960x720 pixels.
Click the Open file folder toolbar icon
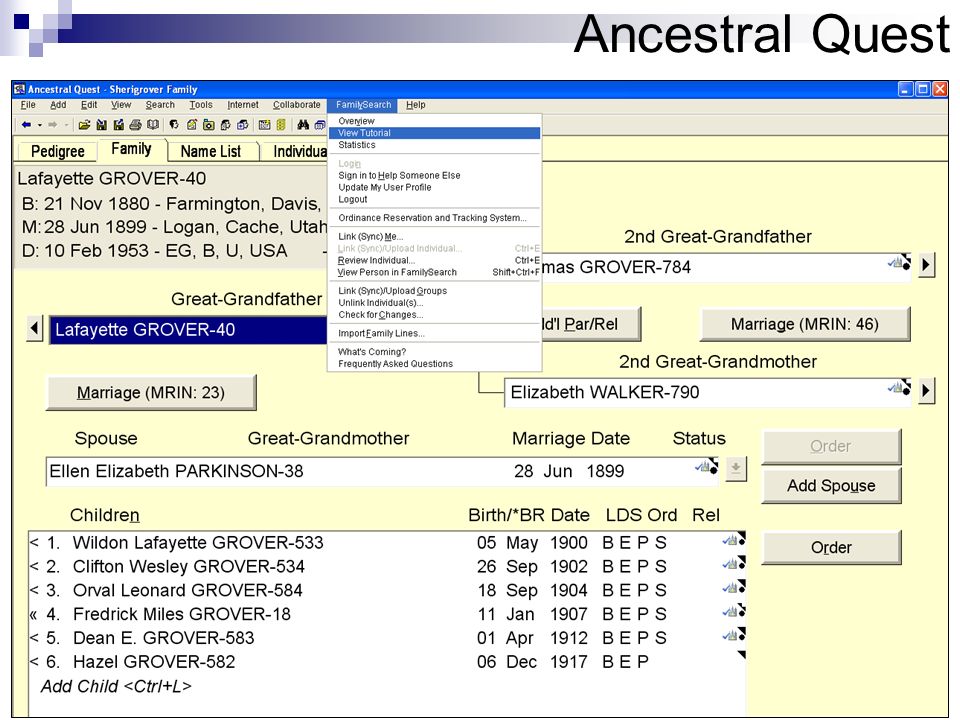84,125
